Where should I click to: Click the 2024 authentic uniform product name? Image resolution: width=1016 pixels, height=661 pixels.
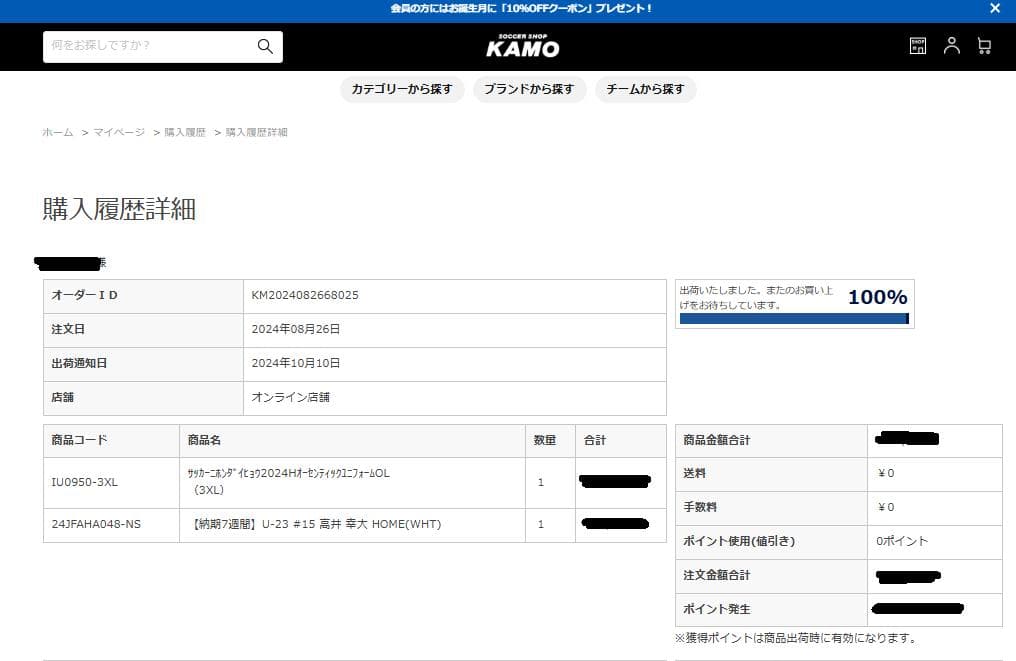pos(288,473)
